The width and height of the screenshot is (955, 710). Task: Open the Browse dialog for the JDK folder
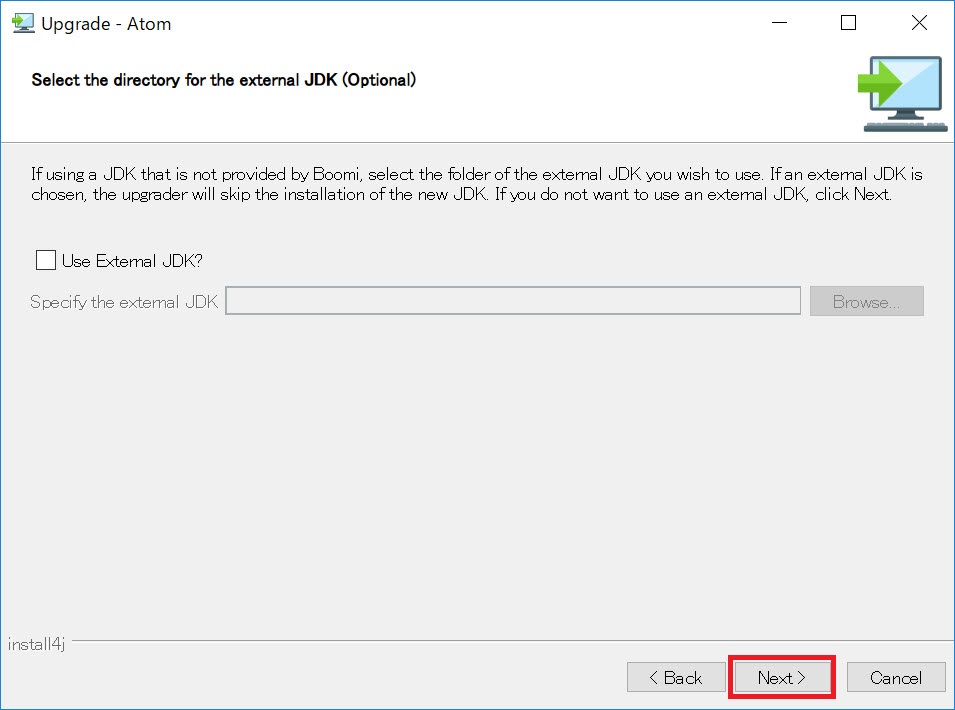(x=866, y=301)
